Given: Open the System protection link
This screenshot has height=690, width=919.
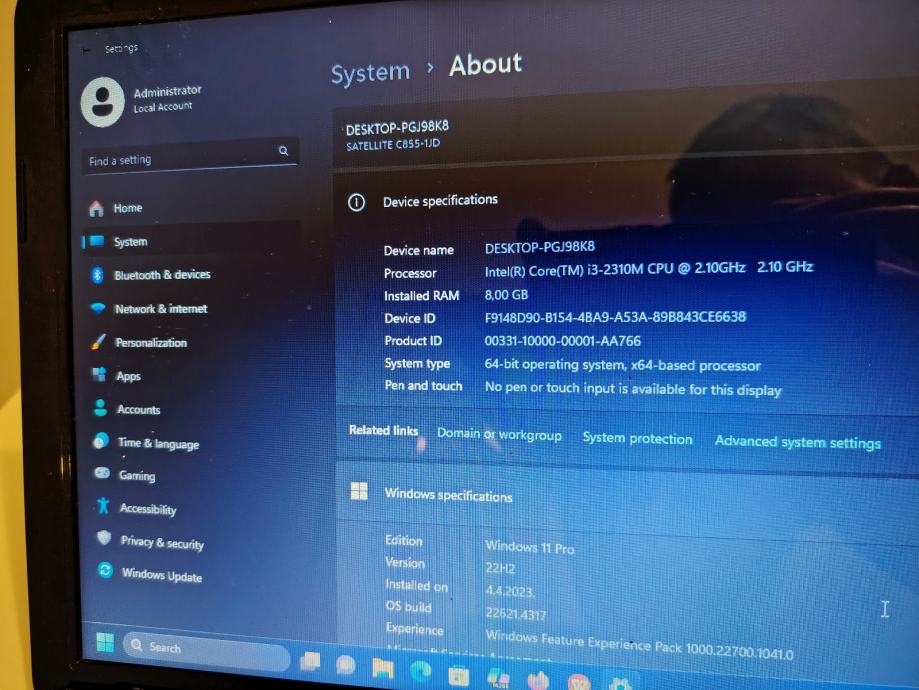Looking at the screenshot, I should click(x=637, y=439).
